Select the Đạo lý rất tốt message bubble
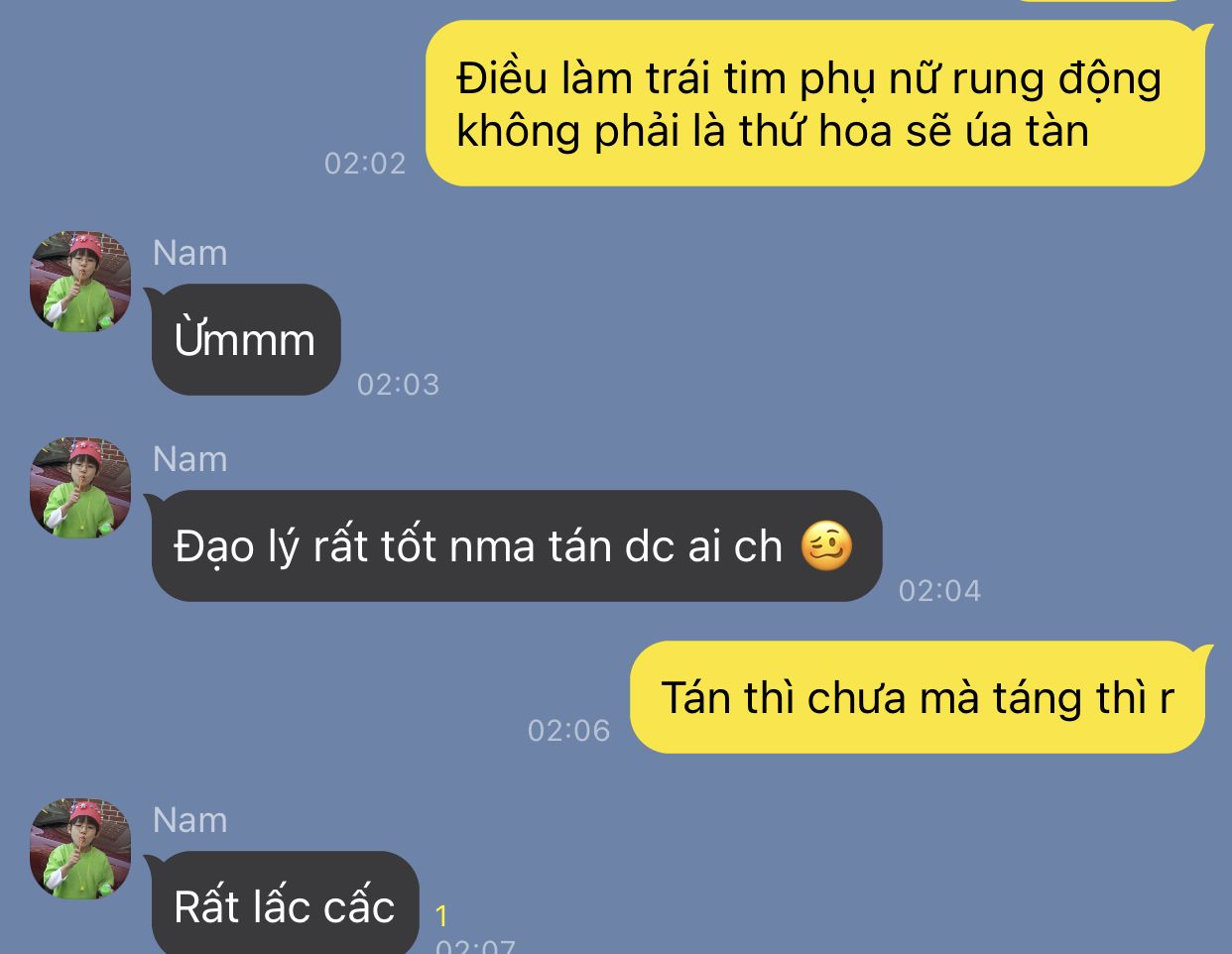Viewport: 1232px width, 954px height. (514, 546)
